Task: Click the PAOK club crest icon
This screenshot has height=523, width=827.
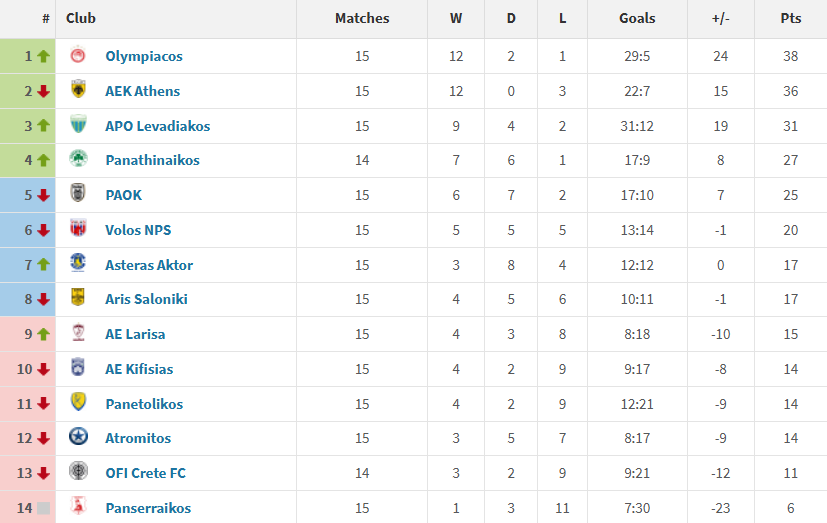Action: pyautogui.click(x=78, y=195)
